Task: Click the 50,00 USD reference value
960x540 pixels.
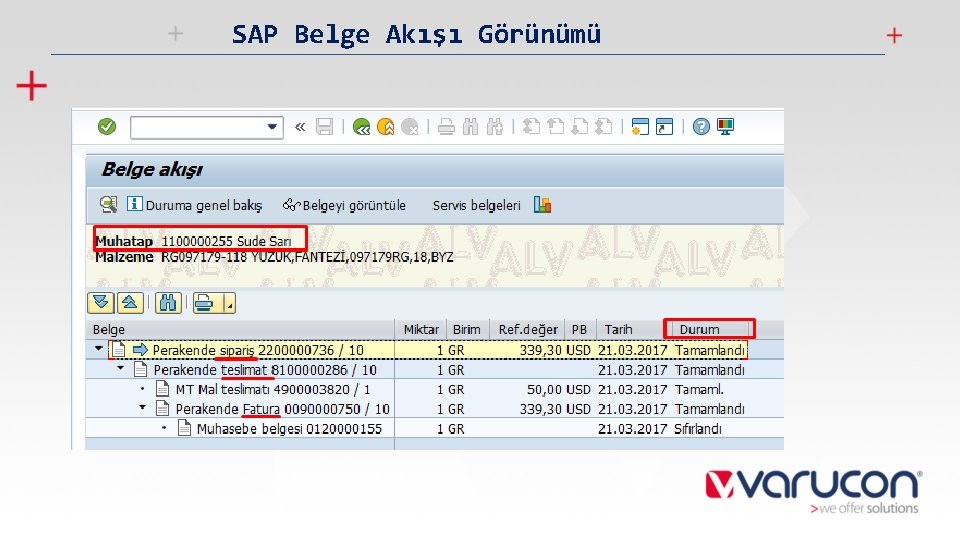Action: click(x=558, y=389)
